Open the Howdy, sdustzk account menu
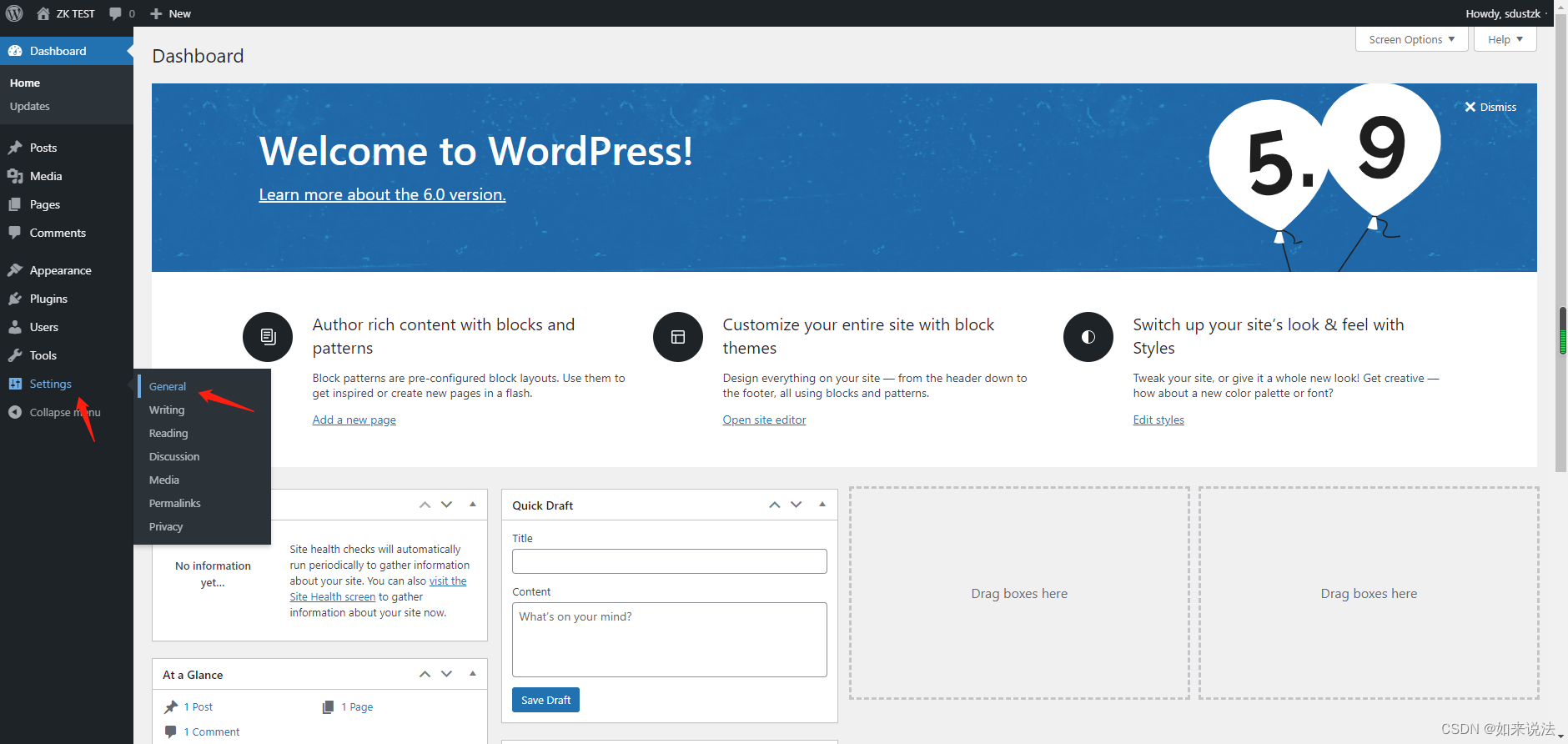1568x744 pixels. (x=1505, y=13)
